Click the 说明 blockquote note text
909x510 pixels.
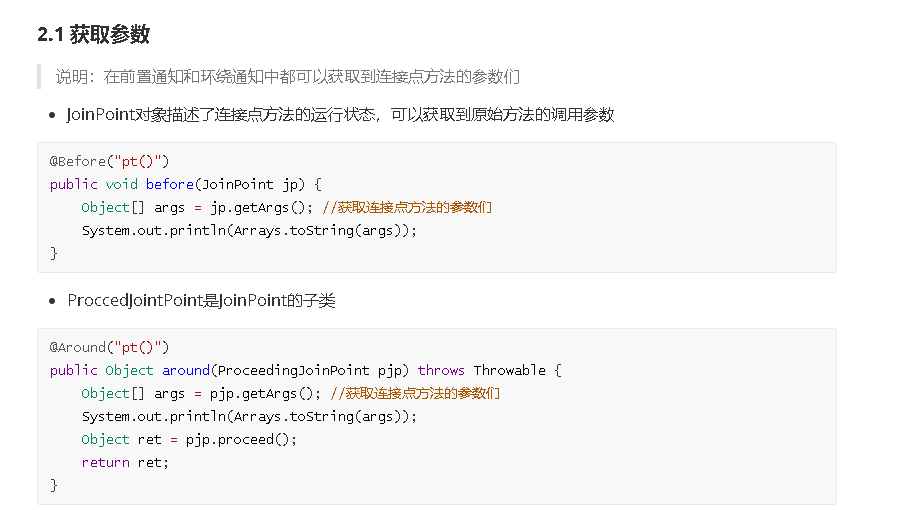pyautogui.click(x=288, y=76)
